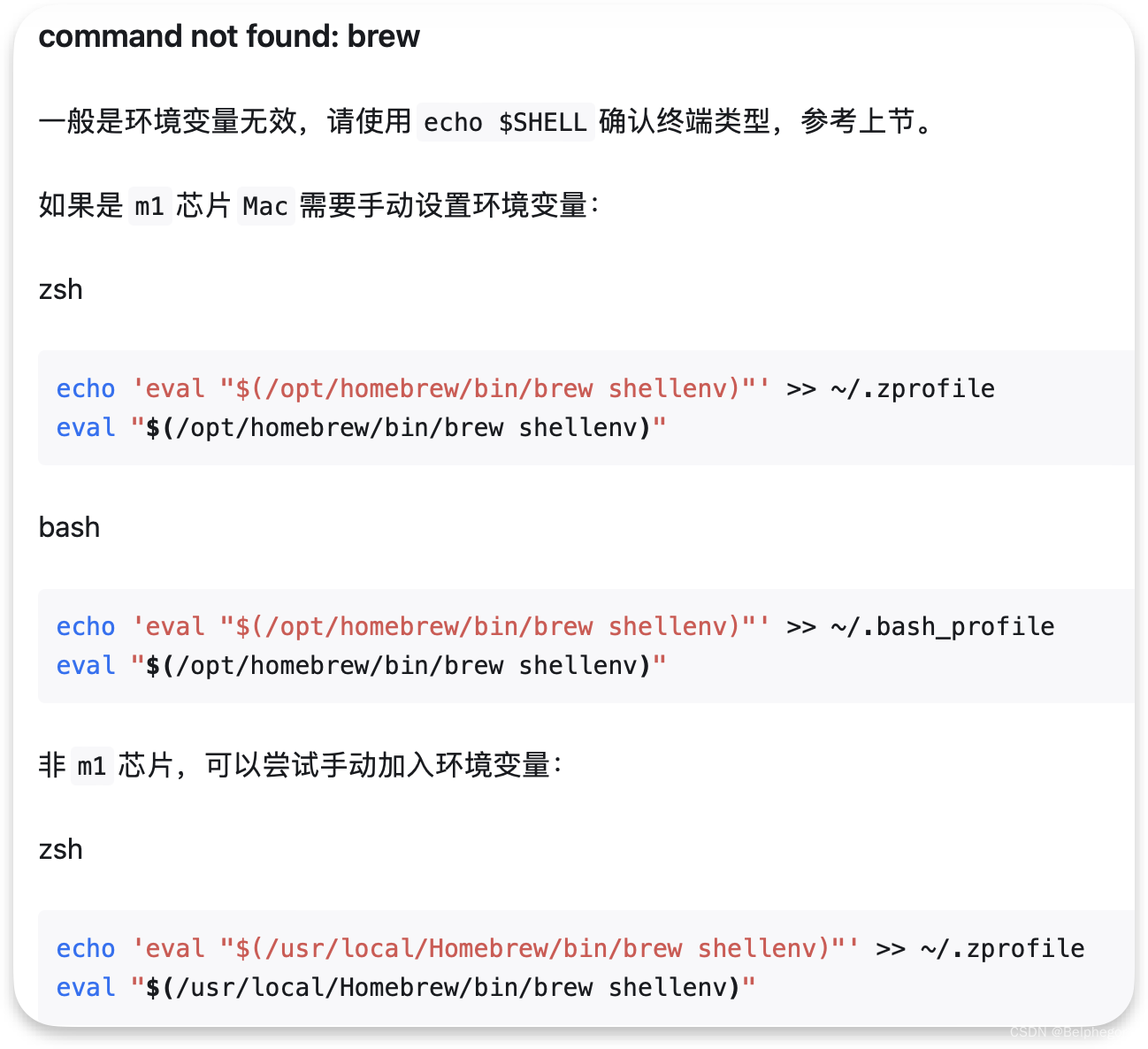Click the inline code Mac label
Image resolution: width=1148 pixels, height=1049 pixels.
264,205
